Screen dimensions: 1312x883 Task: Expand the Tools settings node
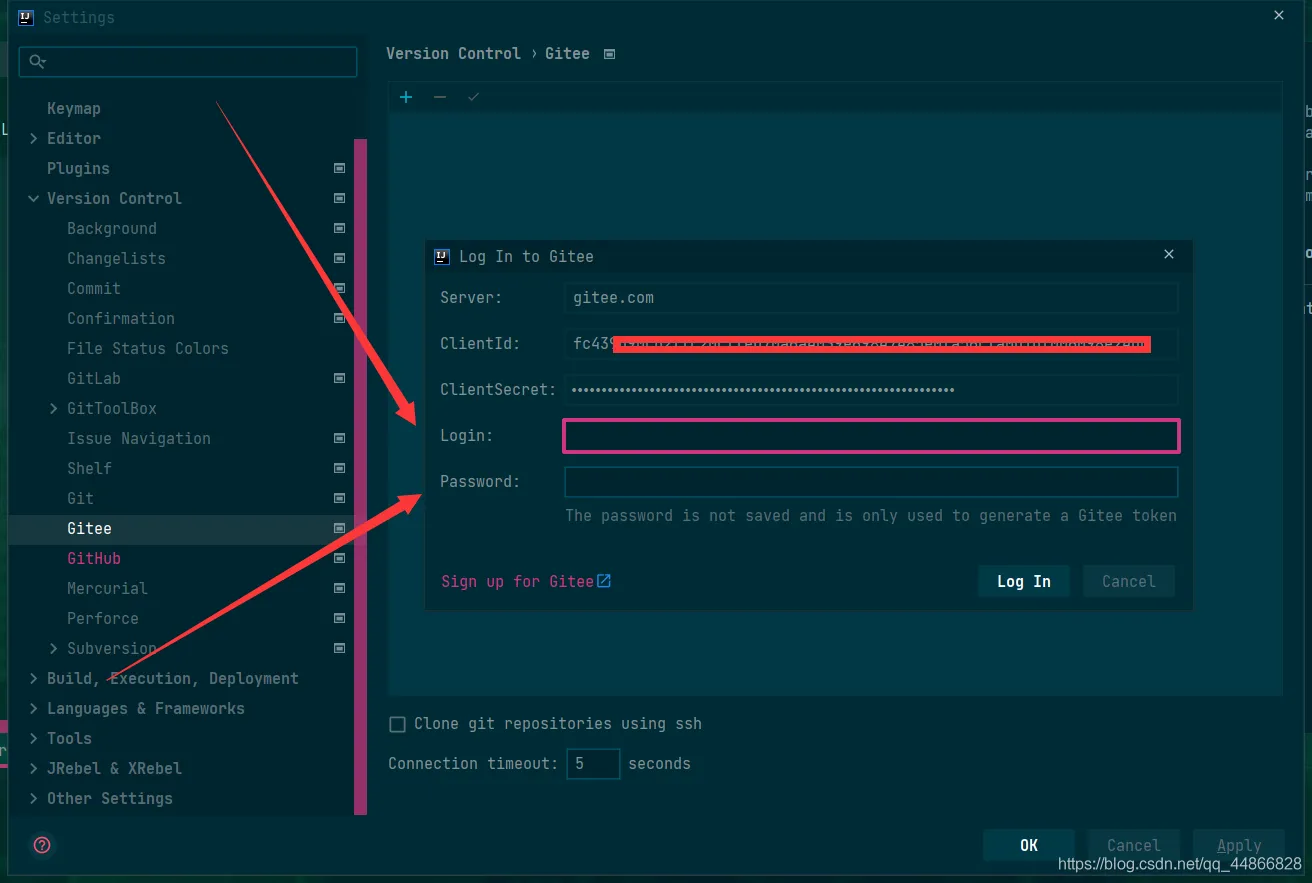(x=34, y=738)
